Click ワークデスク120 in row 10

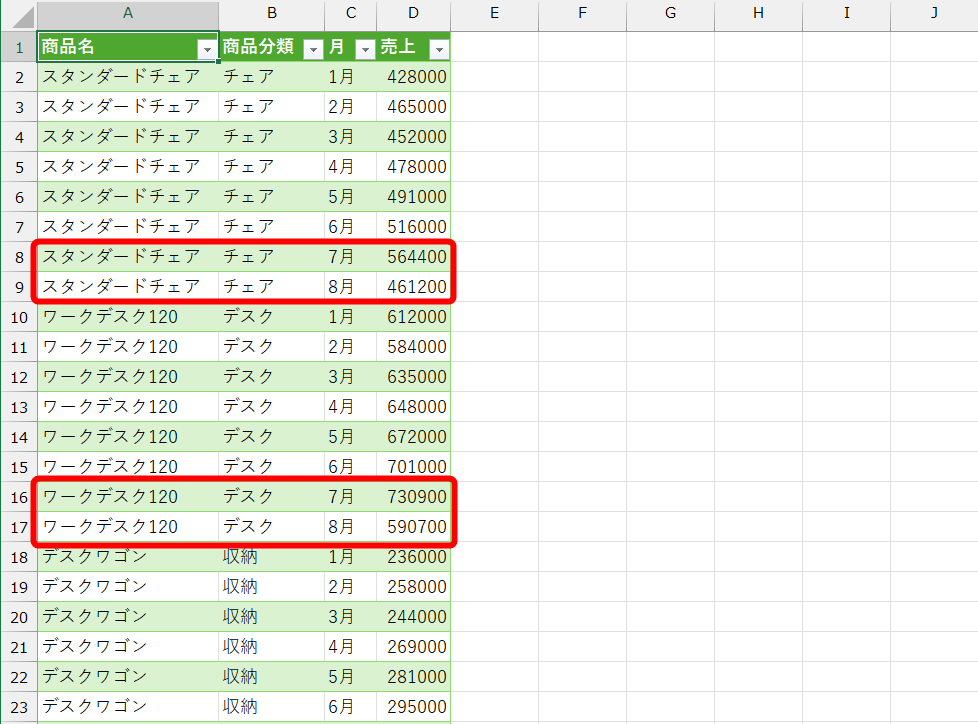click(128, 317)
